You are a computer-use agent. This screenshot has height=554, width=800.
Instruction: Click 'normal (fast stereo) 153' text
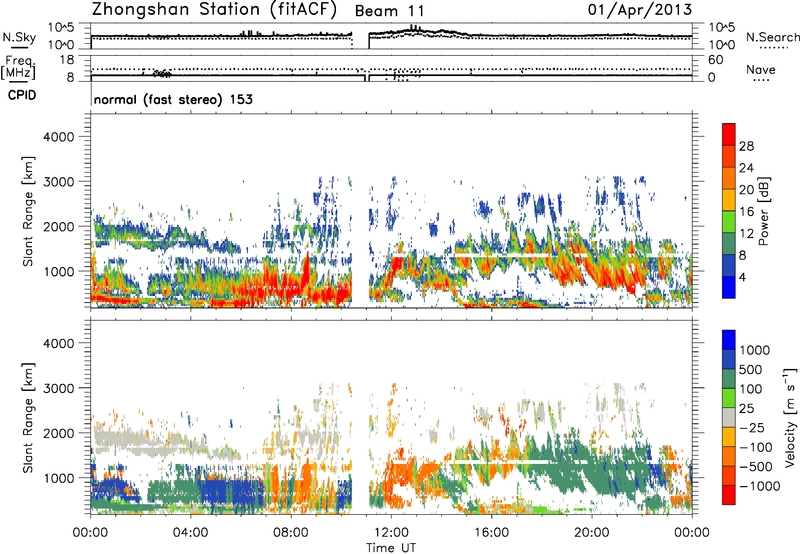click(x=173, y=99)
